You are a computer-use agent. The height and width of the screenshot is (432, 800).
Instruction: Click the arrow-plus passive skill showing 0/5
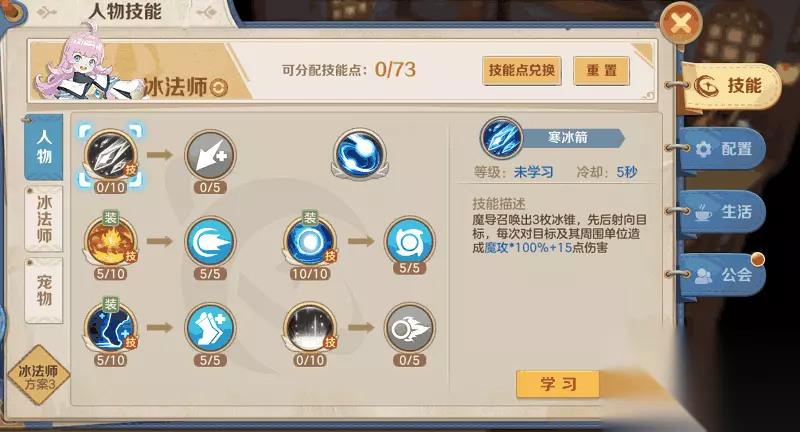(x=210, y=155)
